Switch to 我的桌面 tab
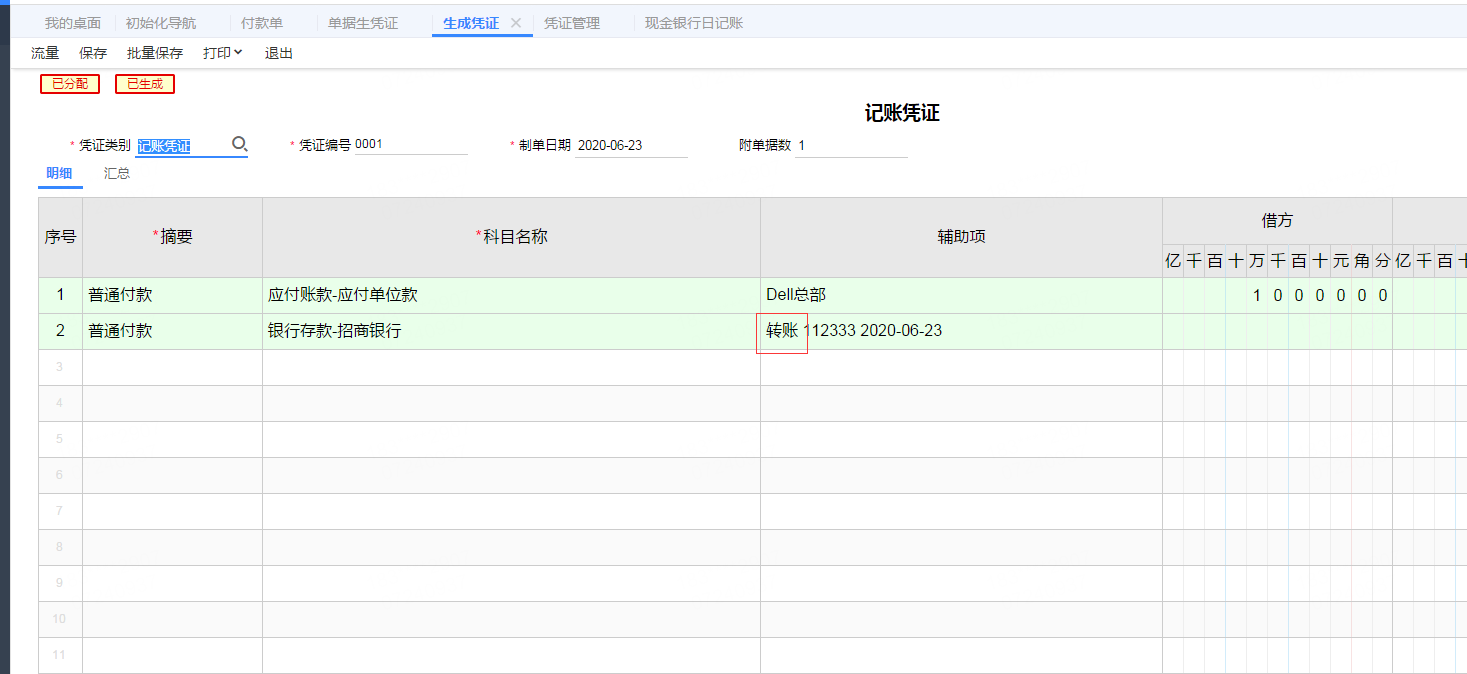1467x674 pixels. [73, 23]
